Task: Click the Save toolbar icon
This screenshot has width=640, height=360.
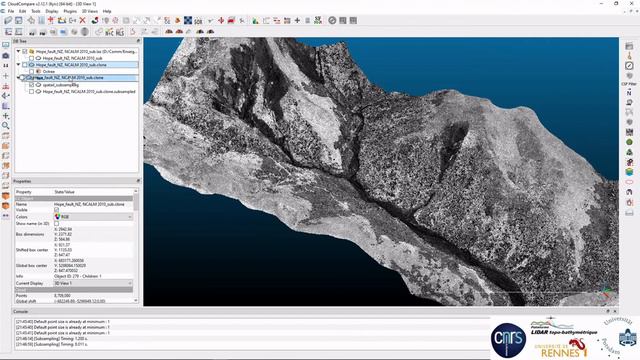Action: tap(19, 20)
